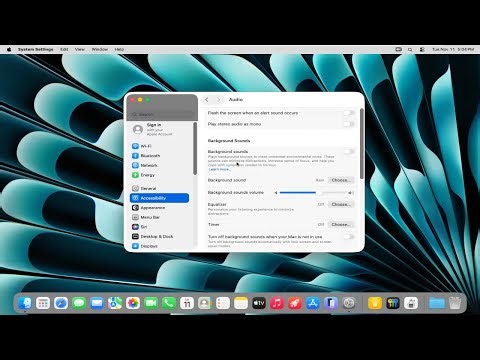
Task: Open the Edit menu
Action: [x=64, y=49]
